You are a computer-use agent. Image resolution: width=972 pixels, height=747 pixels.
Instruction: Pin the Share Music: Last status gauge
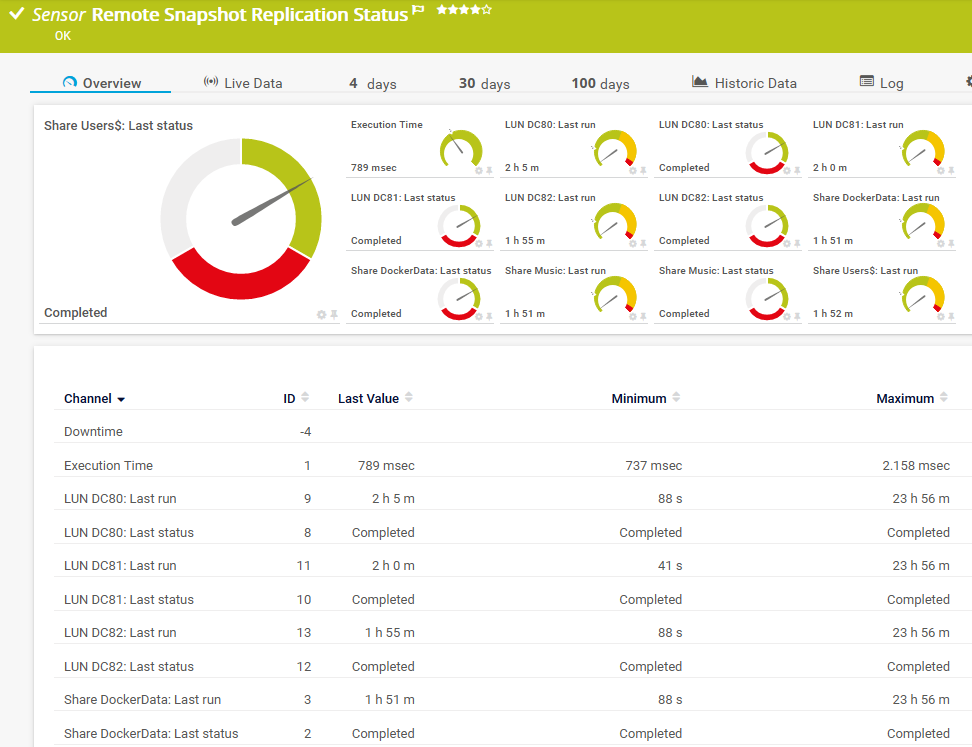796,317
